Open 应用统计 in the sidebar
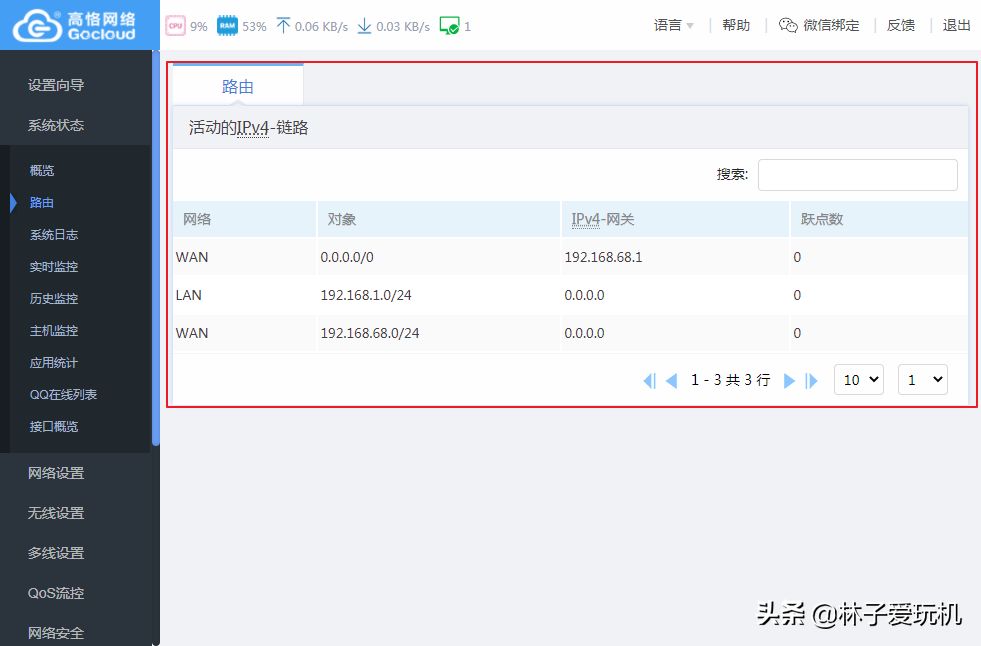This screenshot has height=646, width=981. pos(54,363)
